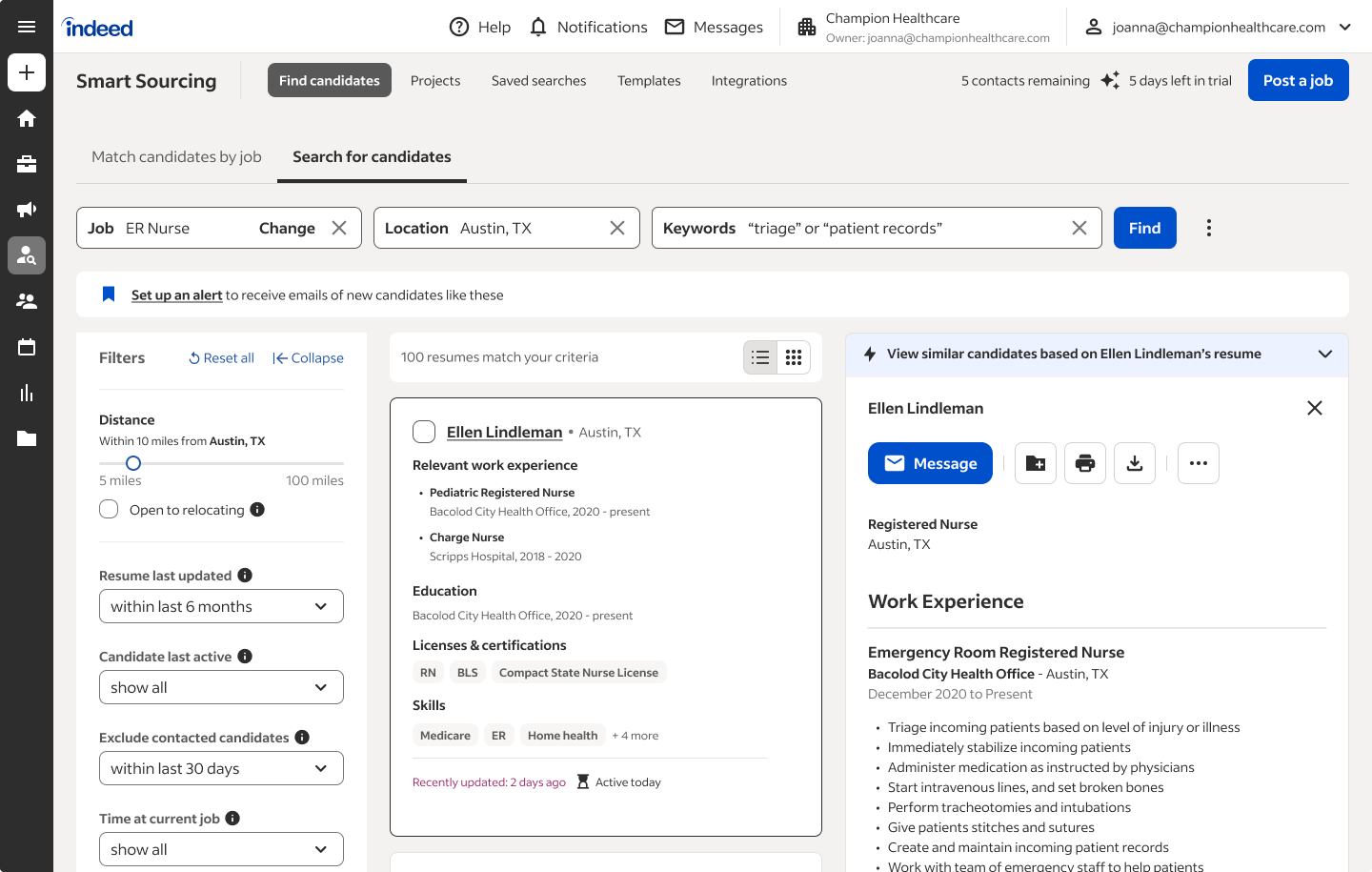Screen dimensions: 1372x872
Task: Open Jobs via sidebar briefcase icon
Action: pos(27,164)
